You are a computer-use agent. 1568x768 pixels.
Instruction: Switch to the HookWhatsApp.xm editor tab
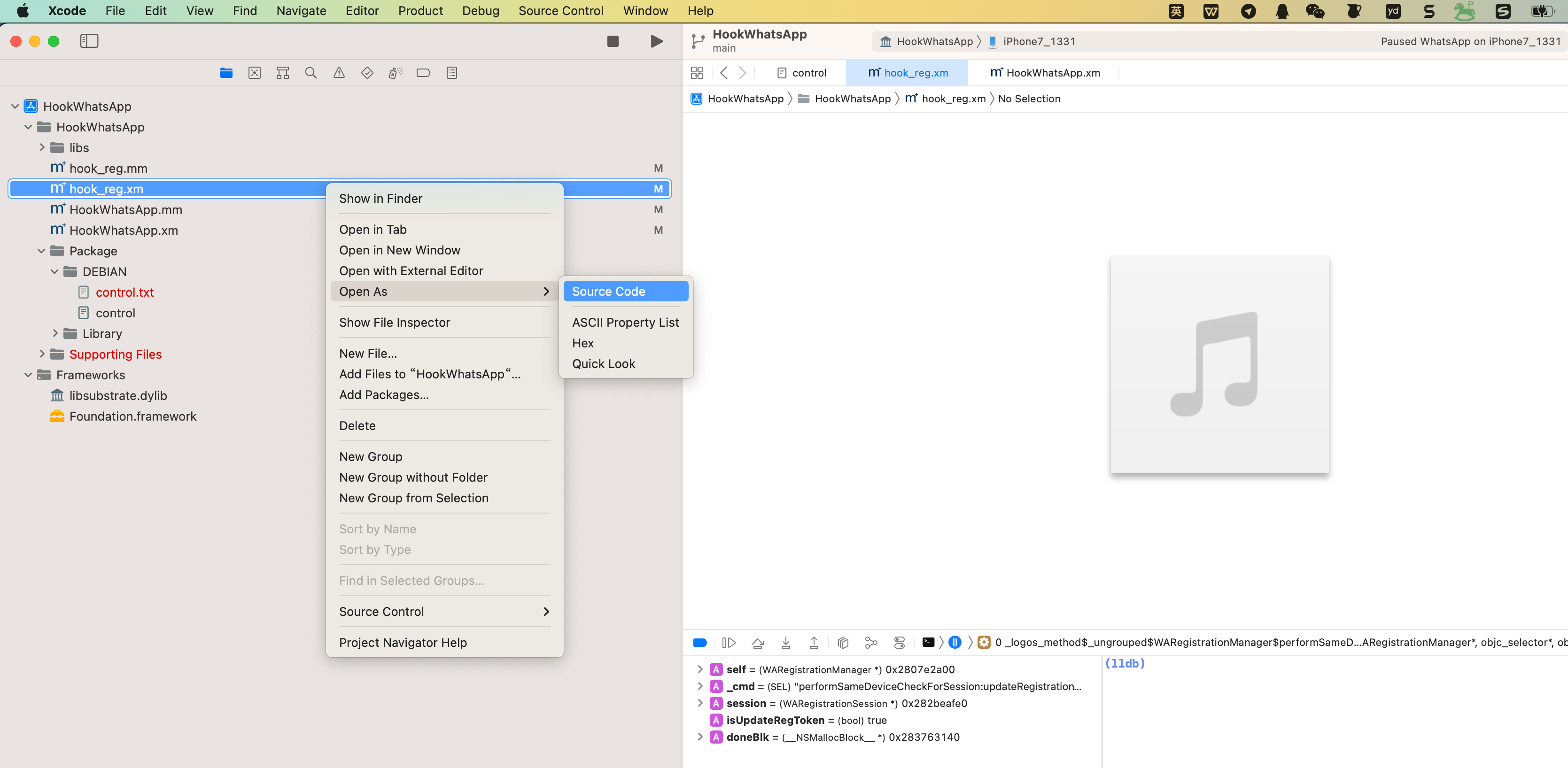click(x=1045, y=73)
